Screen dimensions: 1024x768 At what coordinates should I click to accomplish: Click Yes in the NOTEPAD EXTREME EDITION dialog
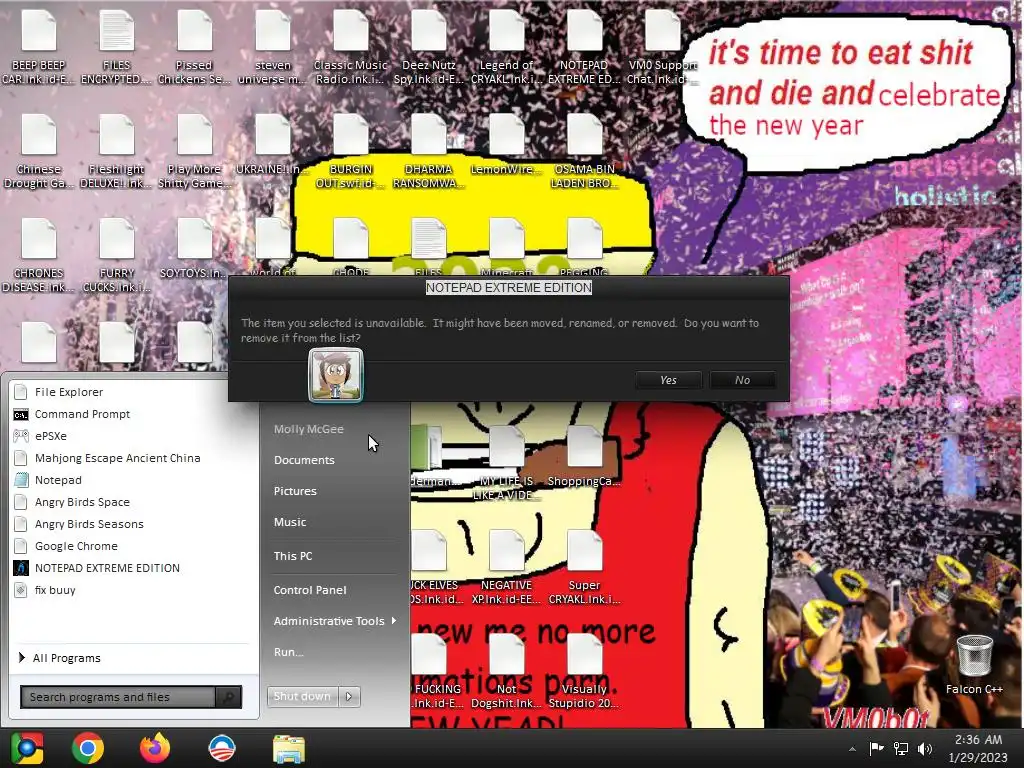668,380
